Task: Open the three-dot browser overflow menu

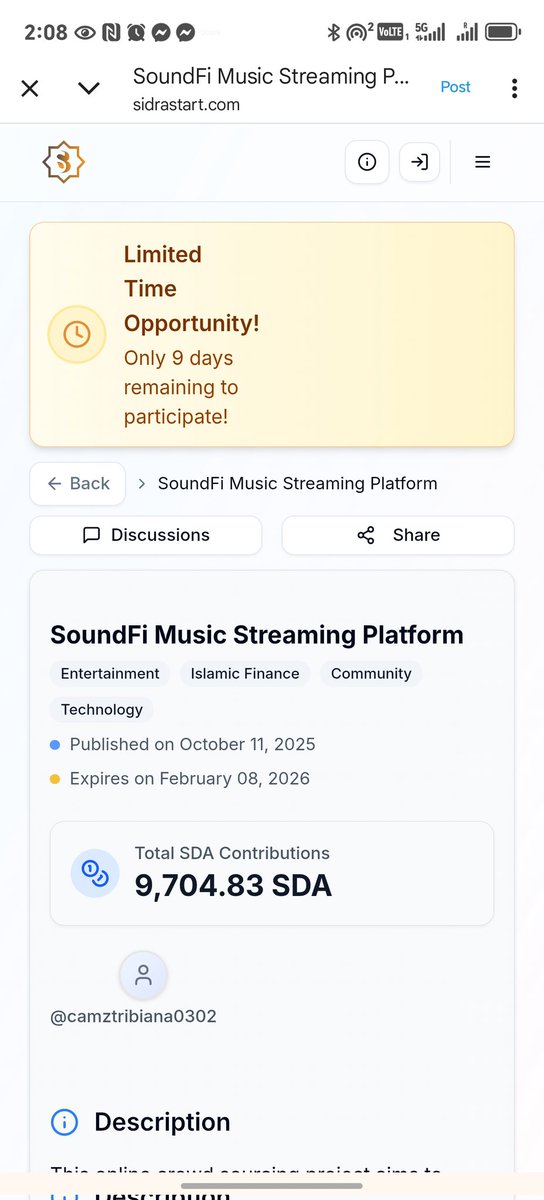Action: [514, 88]
